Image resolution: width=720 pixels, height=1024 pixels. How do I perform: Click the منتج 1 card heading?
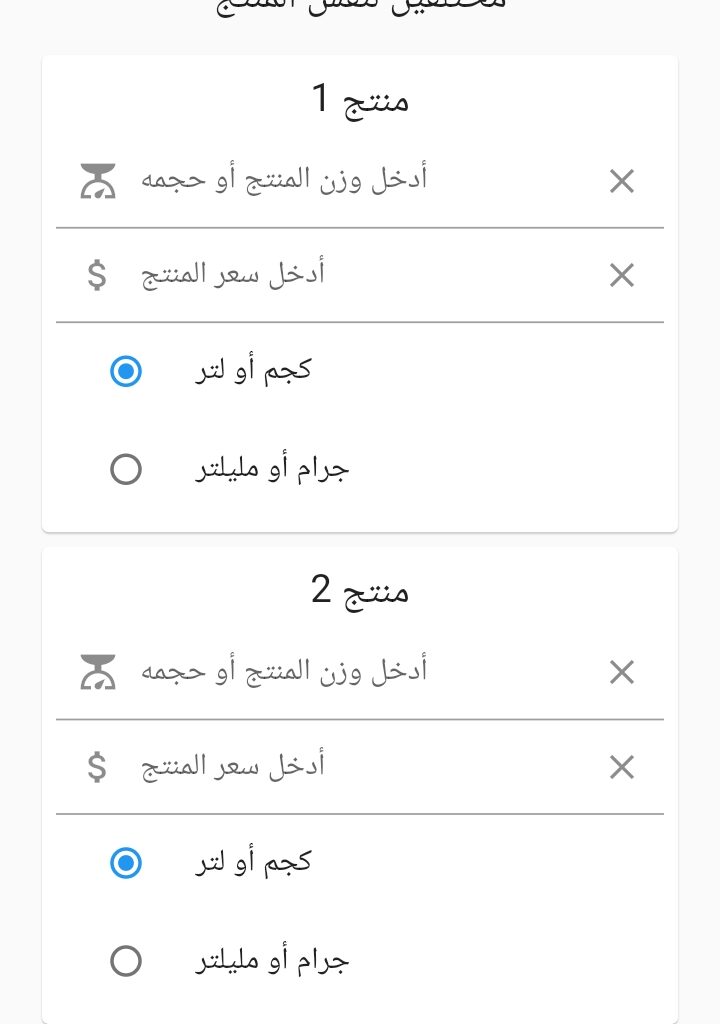pos(360,101)
